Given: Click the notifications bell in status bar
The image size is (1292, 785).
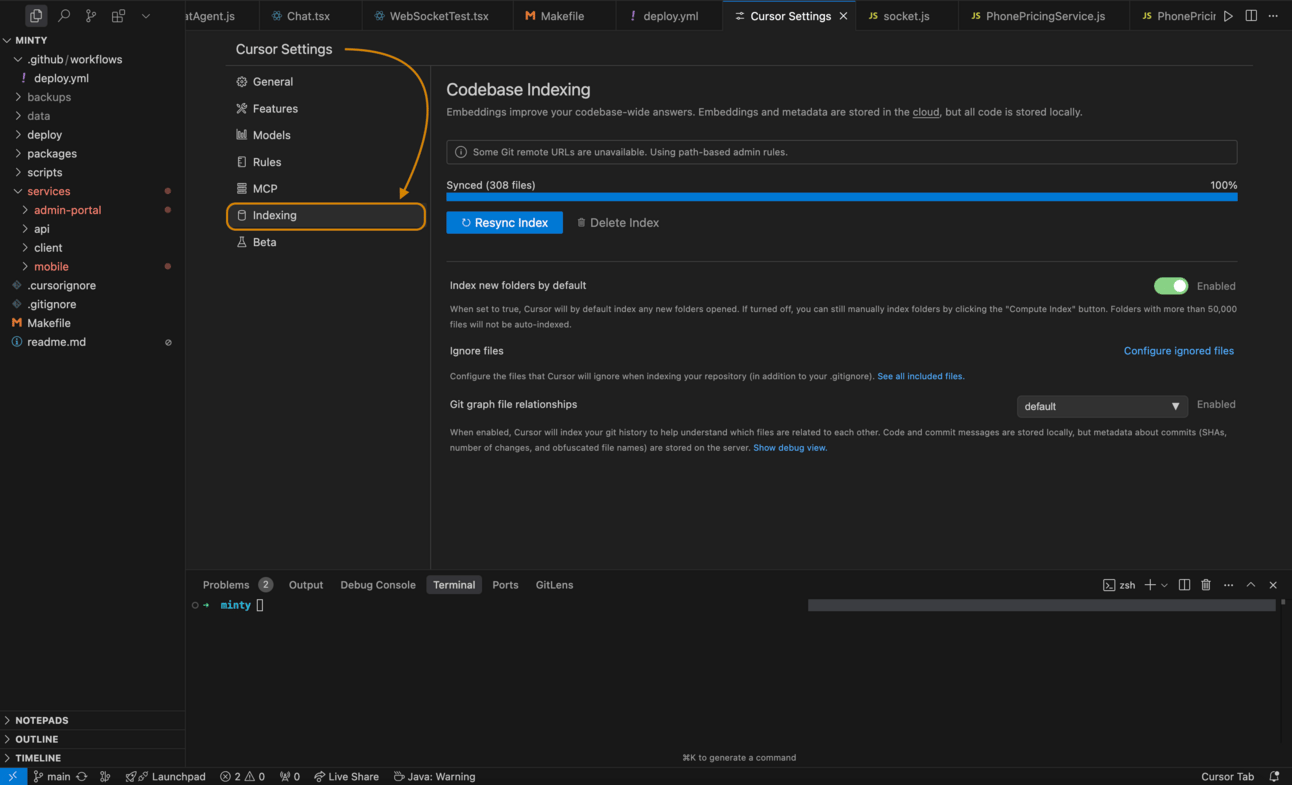Looking at the screenshot, I should click(x=1274, y=776).
